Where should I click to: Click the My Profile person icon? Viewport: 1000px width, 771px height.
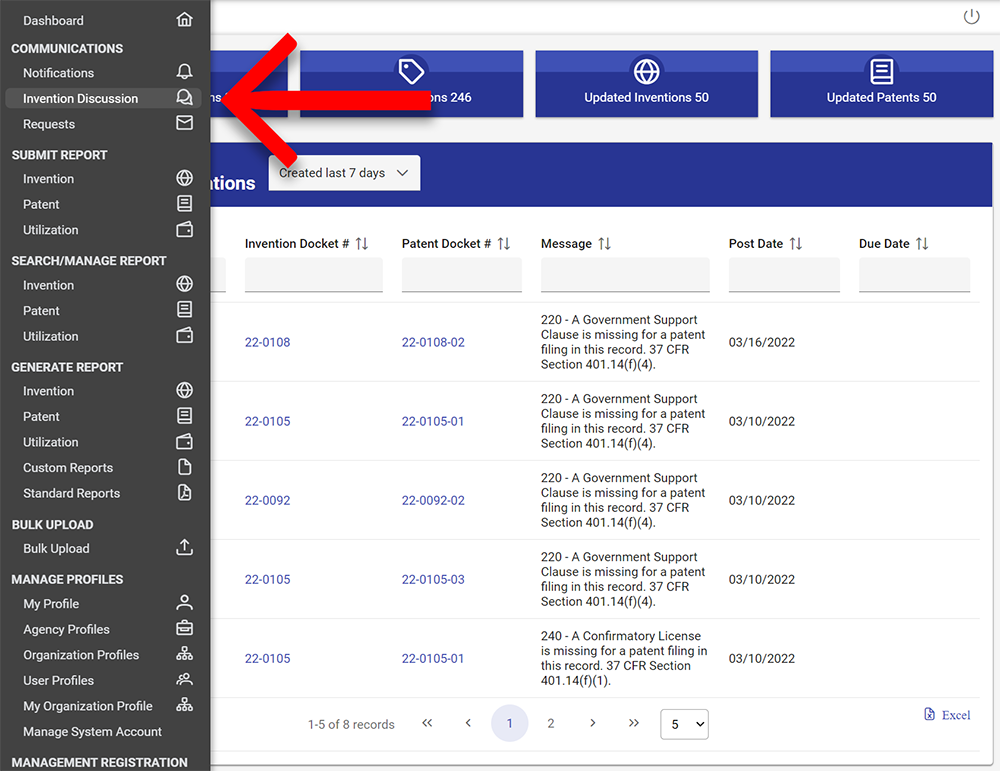click(184, 603)
